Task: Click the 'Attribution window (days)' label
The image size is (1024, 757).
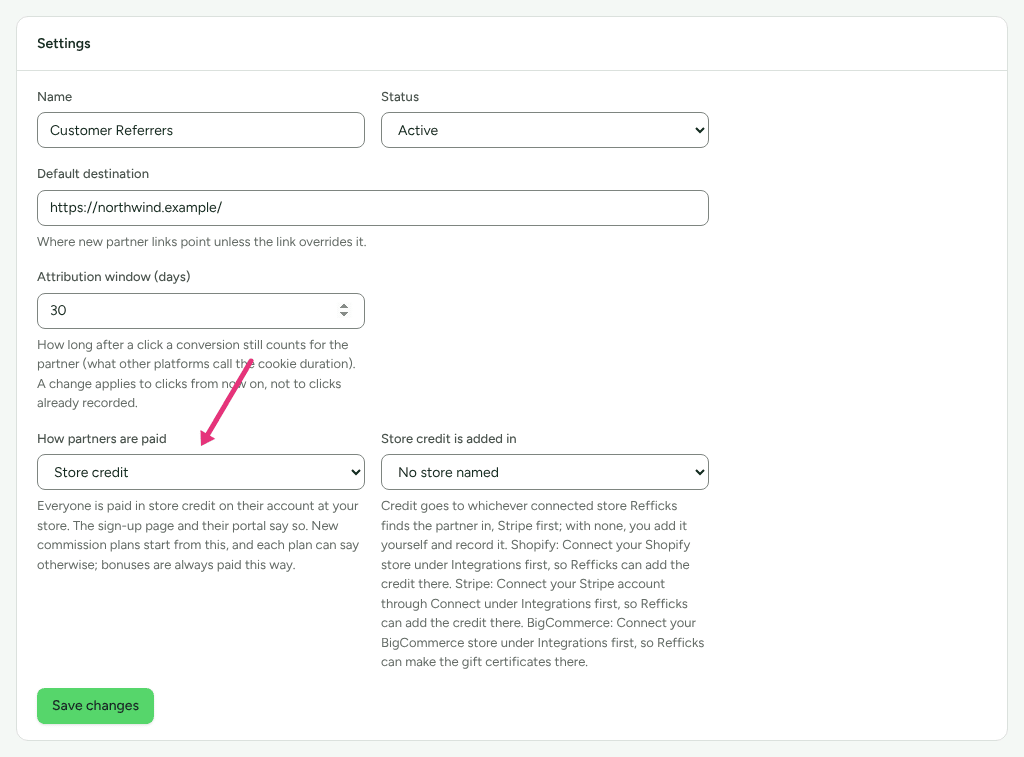Action: coord(114,276)
